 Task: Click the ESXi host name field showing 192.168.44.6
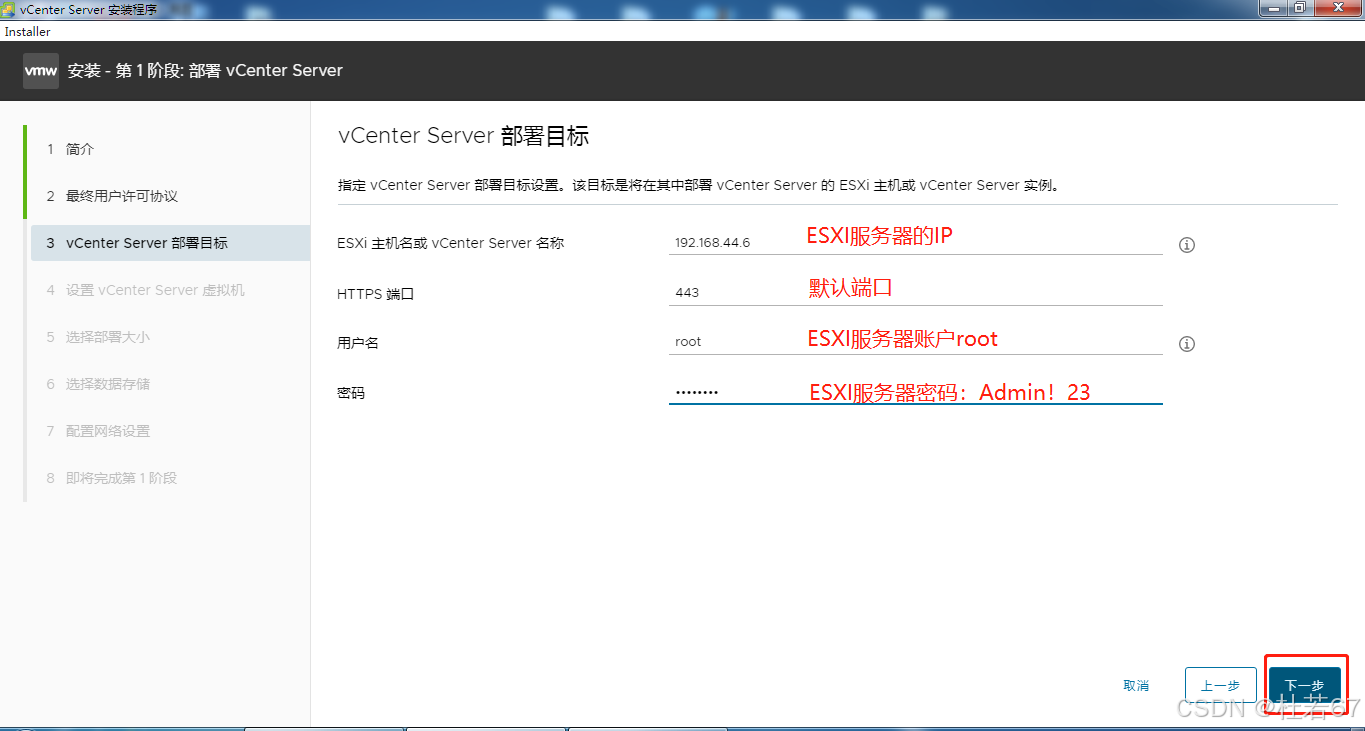[916, 242]
